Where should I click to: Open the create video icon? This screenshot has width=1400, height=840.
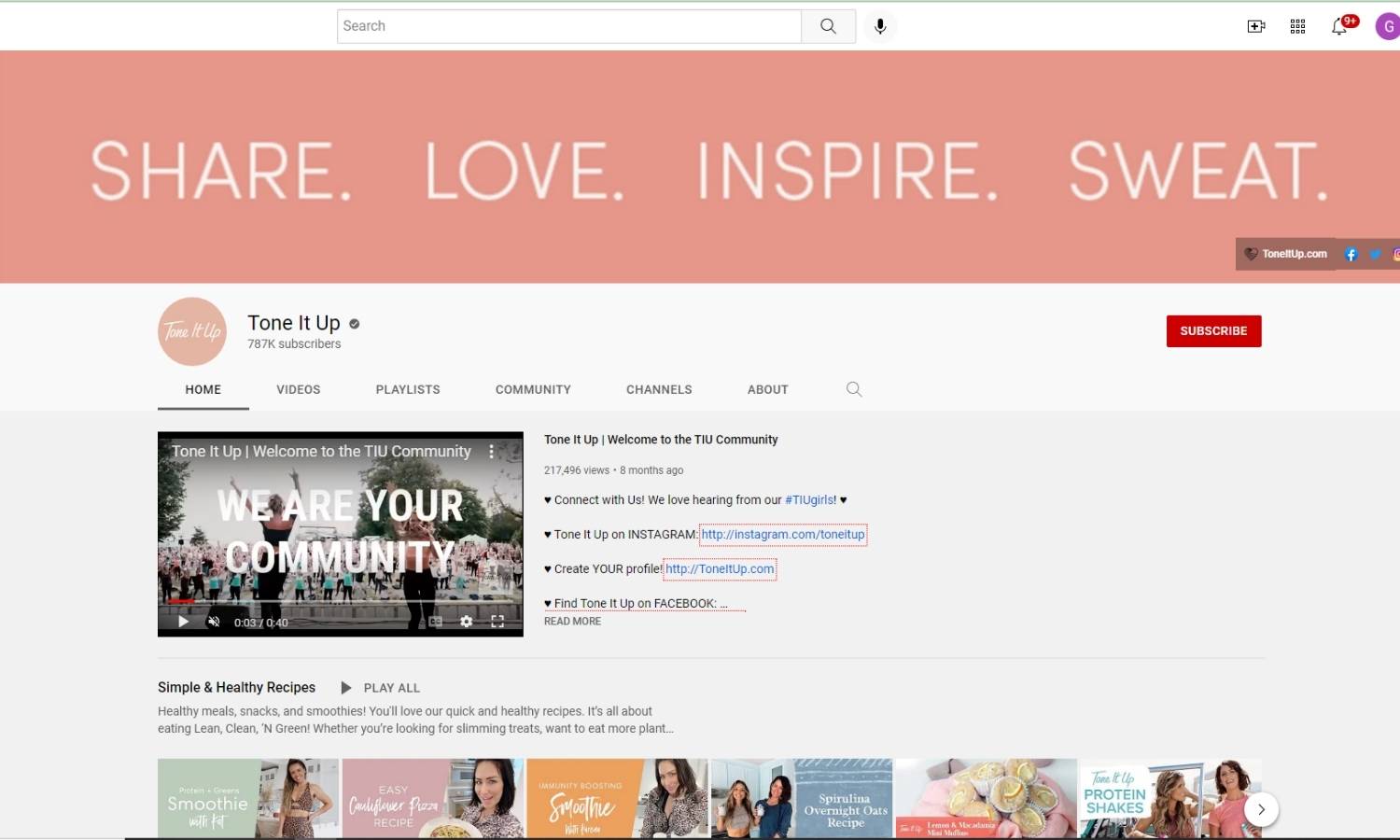point(1256,26)
